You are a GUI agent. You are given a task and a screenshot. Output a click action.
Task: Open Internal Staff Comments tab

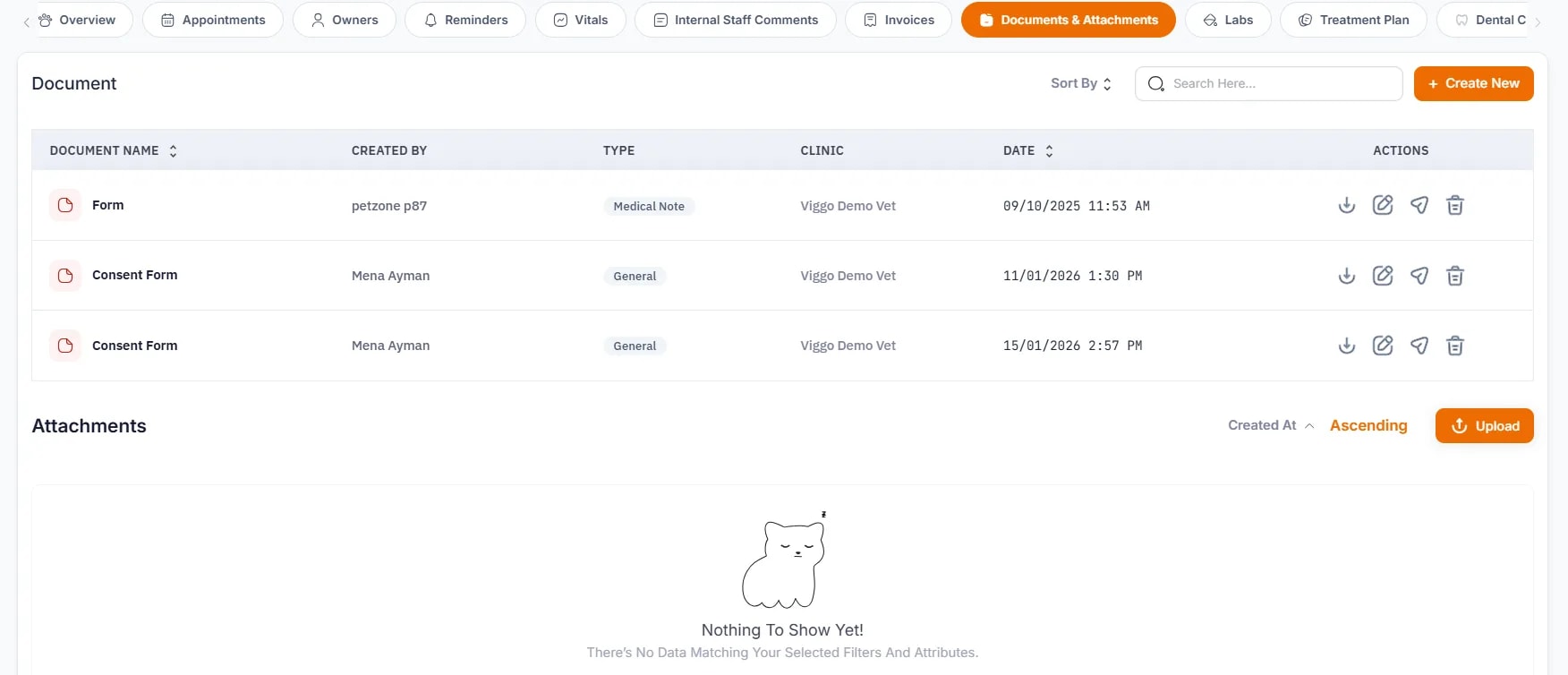[x=736, y=20]
